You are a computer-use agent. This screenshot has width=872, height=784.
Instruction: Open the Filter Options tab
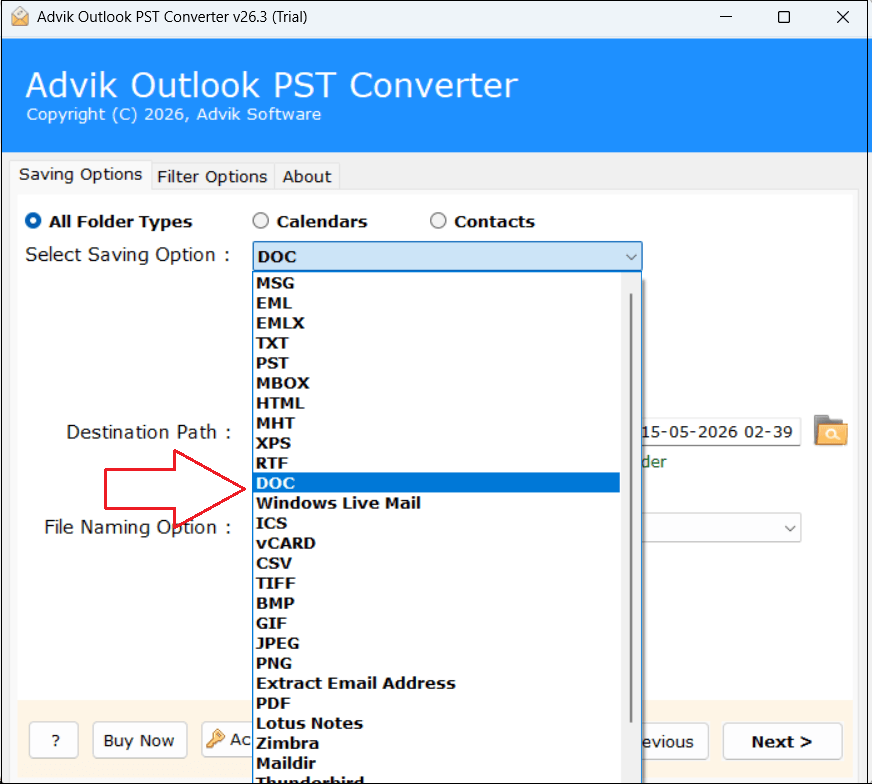tap(212, 177)
